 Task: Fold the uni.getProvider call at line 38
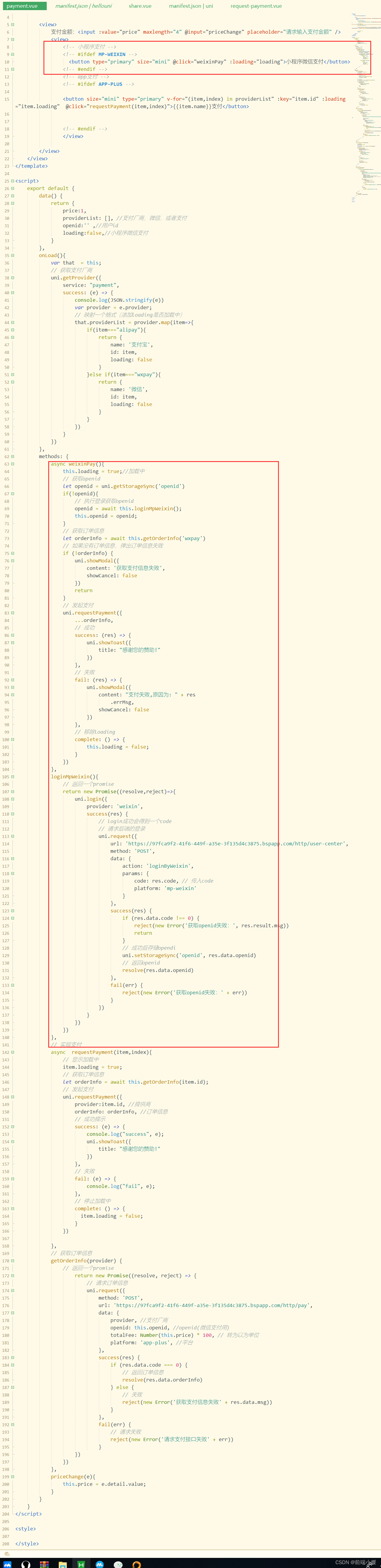tap(13, 278)
